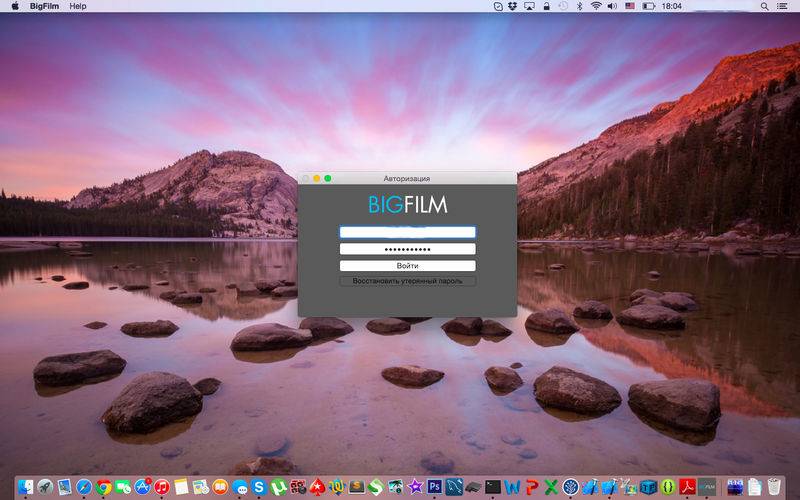The image size is (800, 500).
Task: Launch Safari from the dock
Action: tap(84, 487)
